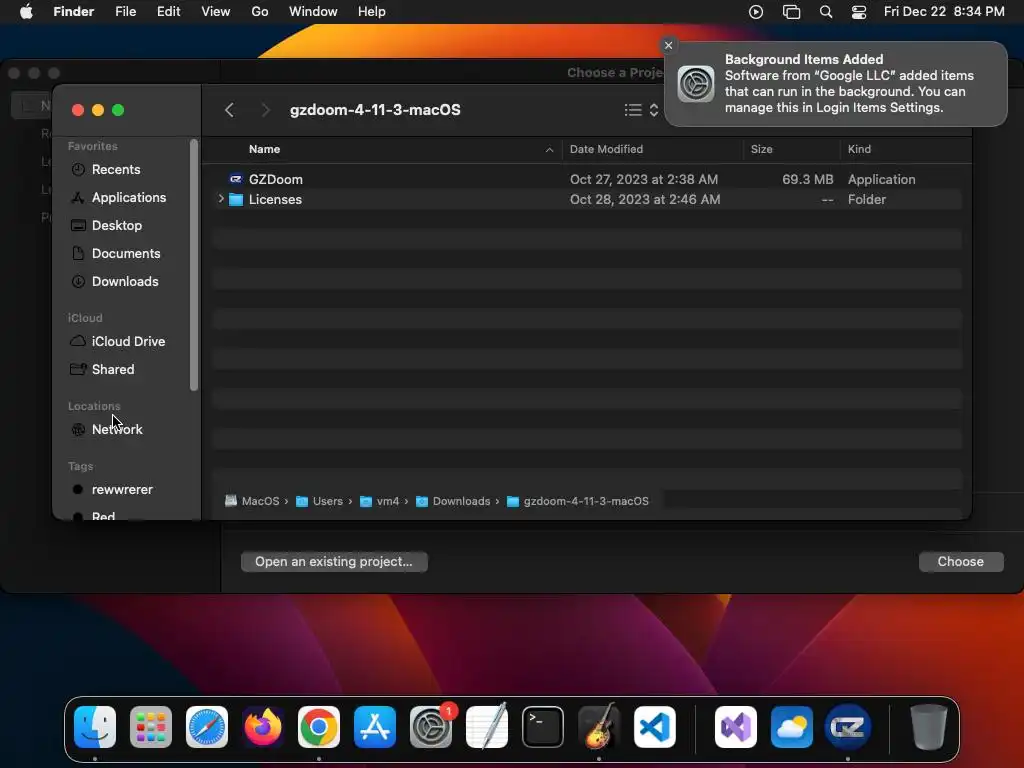This screenshot has width=1024, height=768.
Task: Open the notification about Google LLC items
Action: [x=835, y=84]
